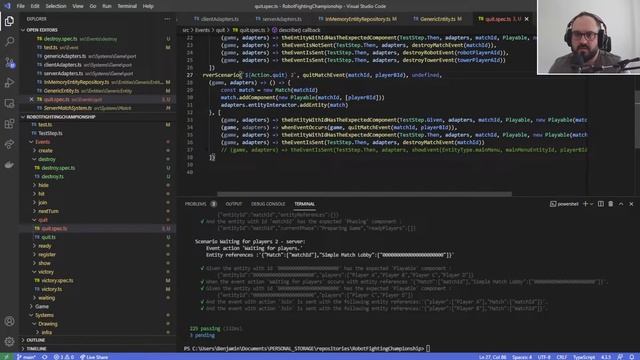Image resolution: width=640 pixels, height=360 pixels.
Task: Expand the Game folder
Action: pos(42,307)
